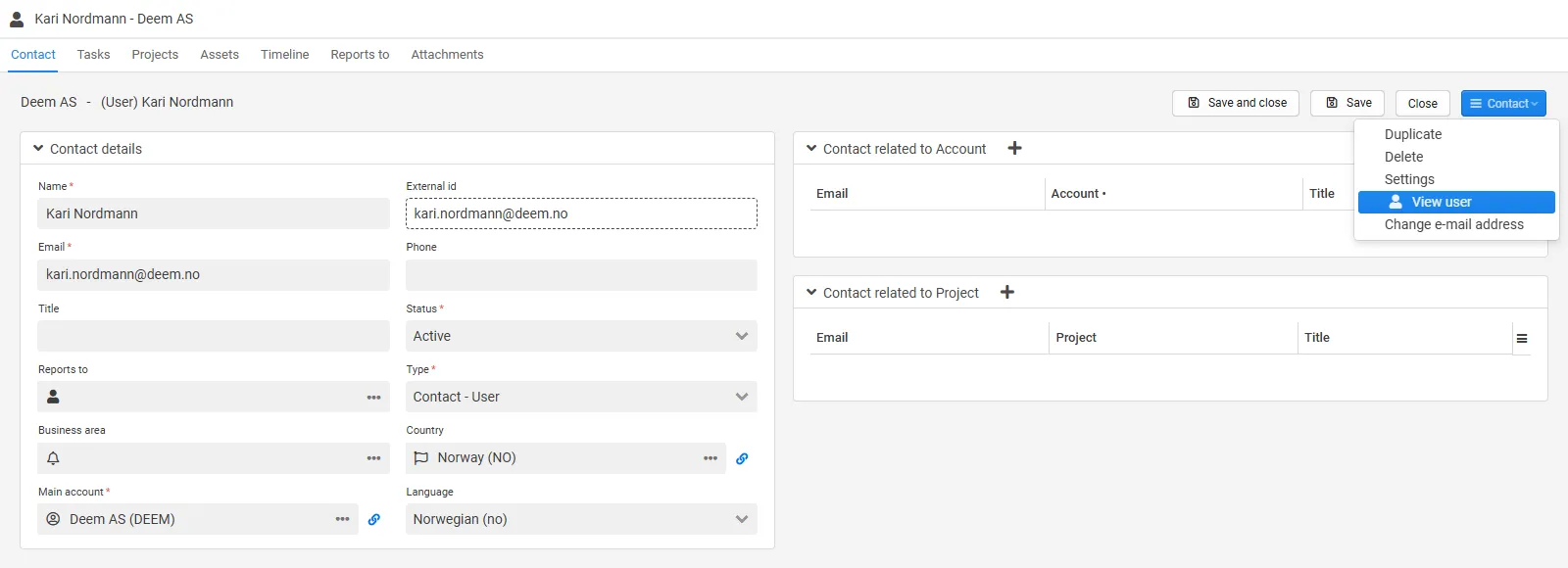Open the Language dropdown showing Norwegian (no)

tap(581, 519)
